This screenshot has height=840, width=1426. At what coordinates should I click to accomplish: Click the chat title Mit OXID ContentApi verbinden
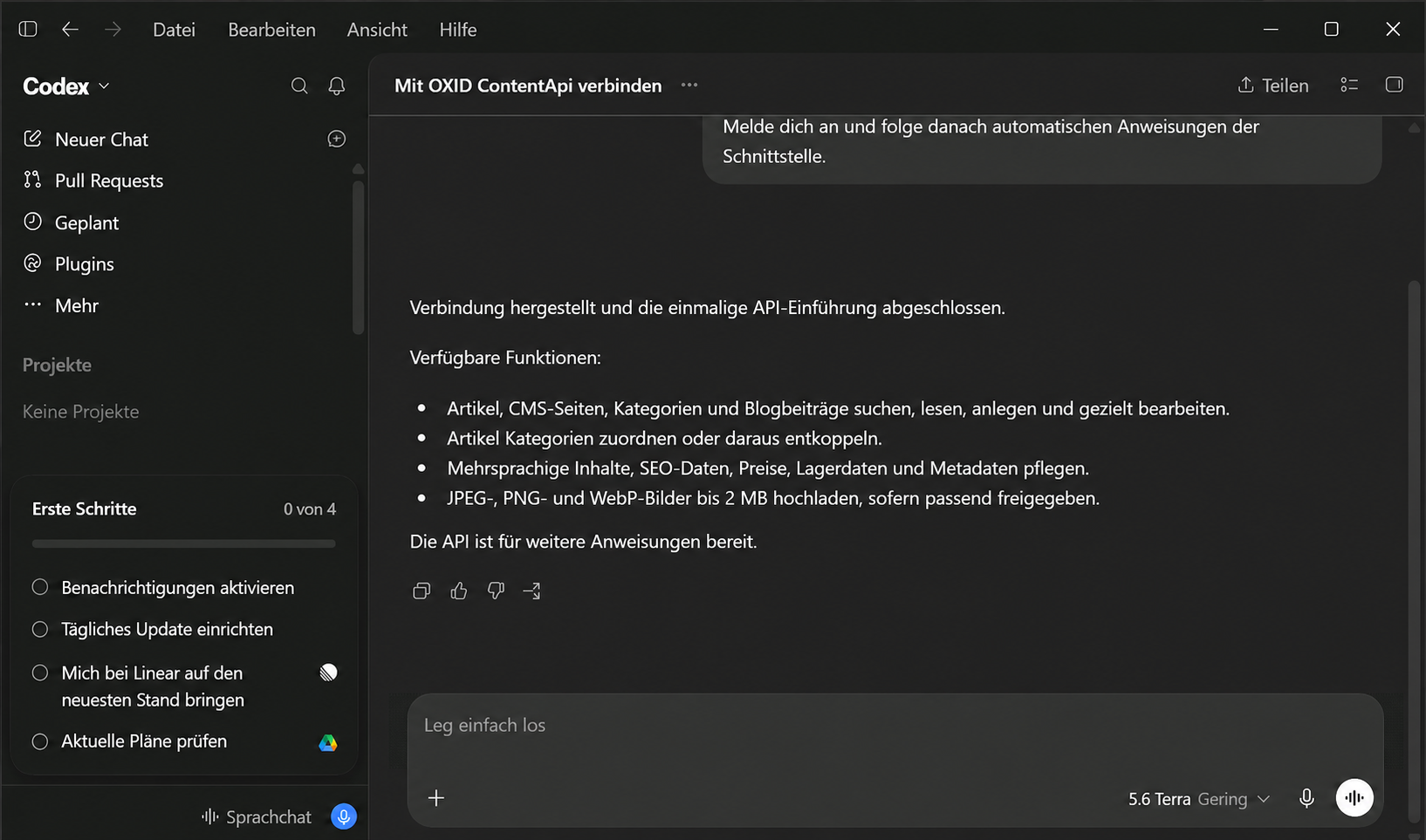pyautogui.click(x=528, y=85)
